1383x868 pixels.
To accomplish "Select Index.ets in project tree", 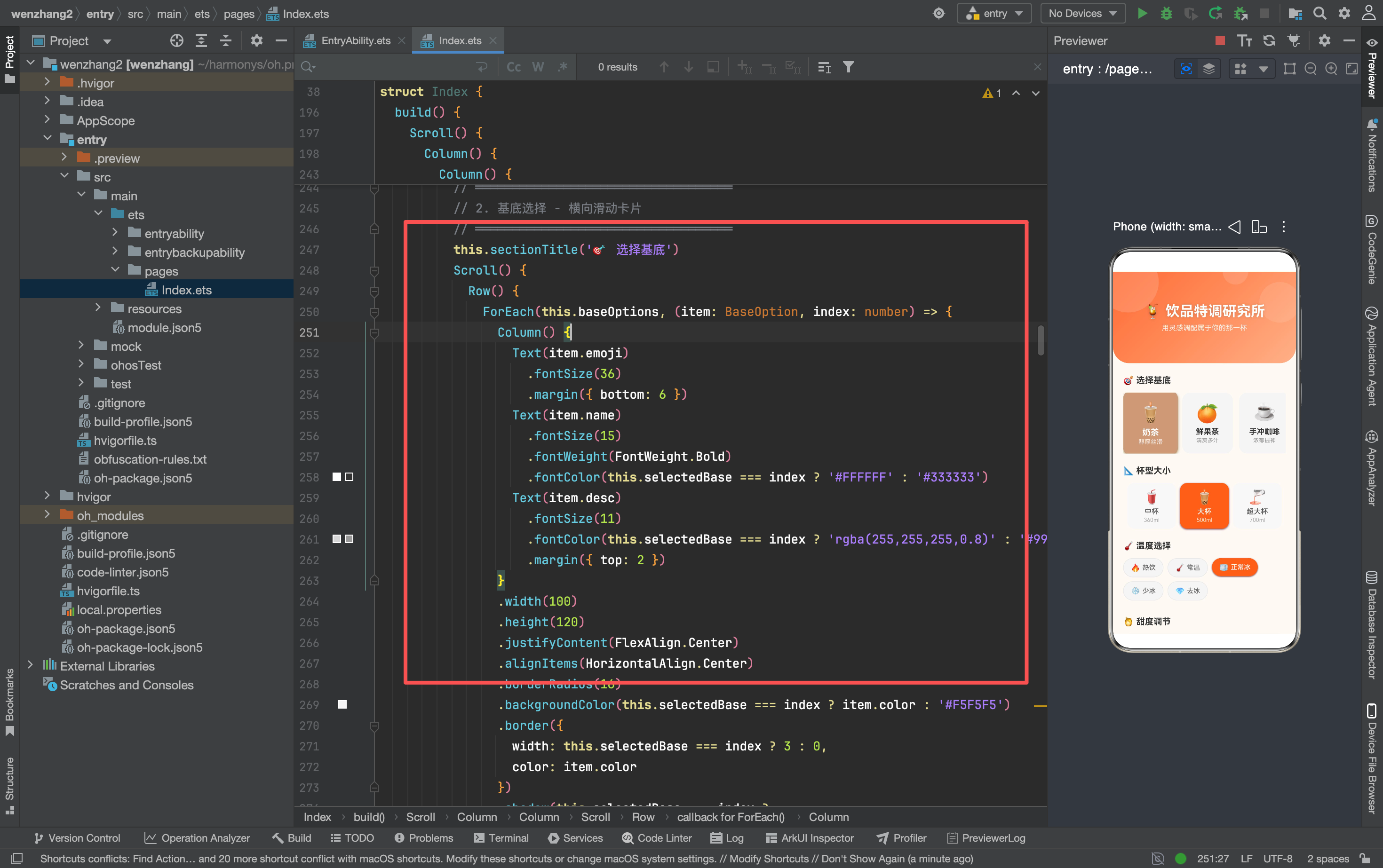I will [x=186, y=289].
